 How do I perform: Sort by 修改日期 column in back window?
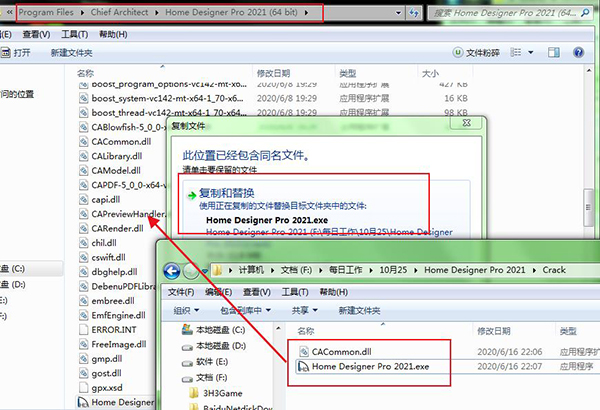[x=273, y=73]
